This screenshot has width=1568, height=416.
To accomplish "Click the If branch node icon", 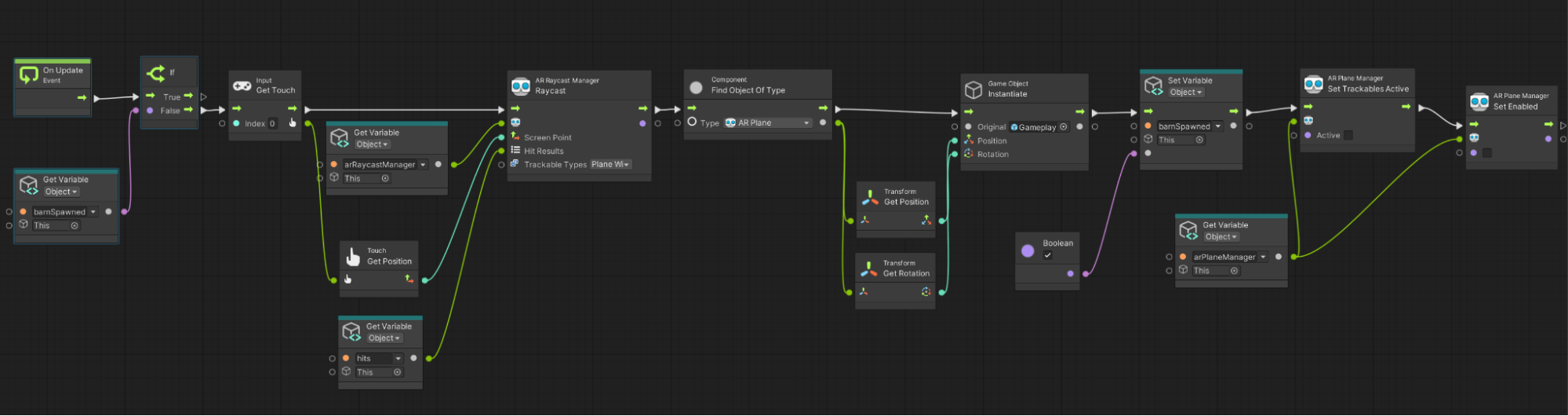I will click(x=155, y=73).
